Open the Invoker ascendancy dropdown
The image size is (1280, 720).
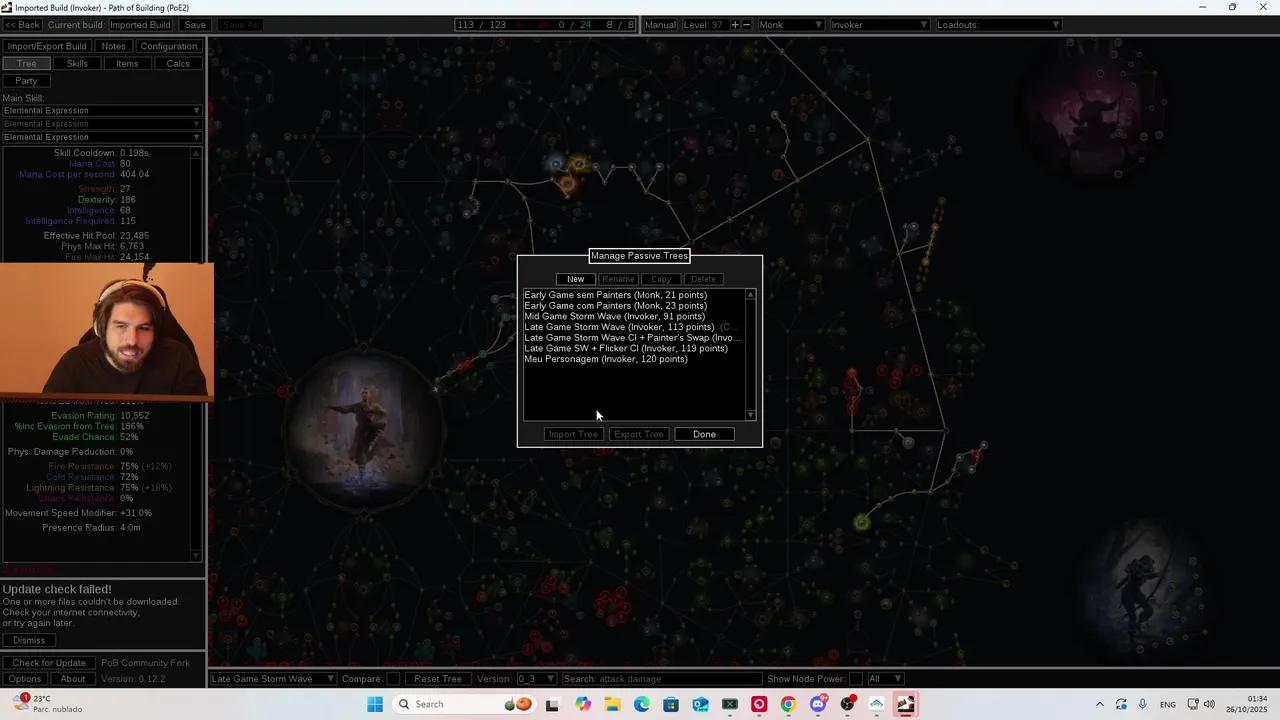tap(880, 25)
